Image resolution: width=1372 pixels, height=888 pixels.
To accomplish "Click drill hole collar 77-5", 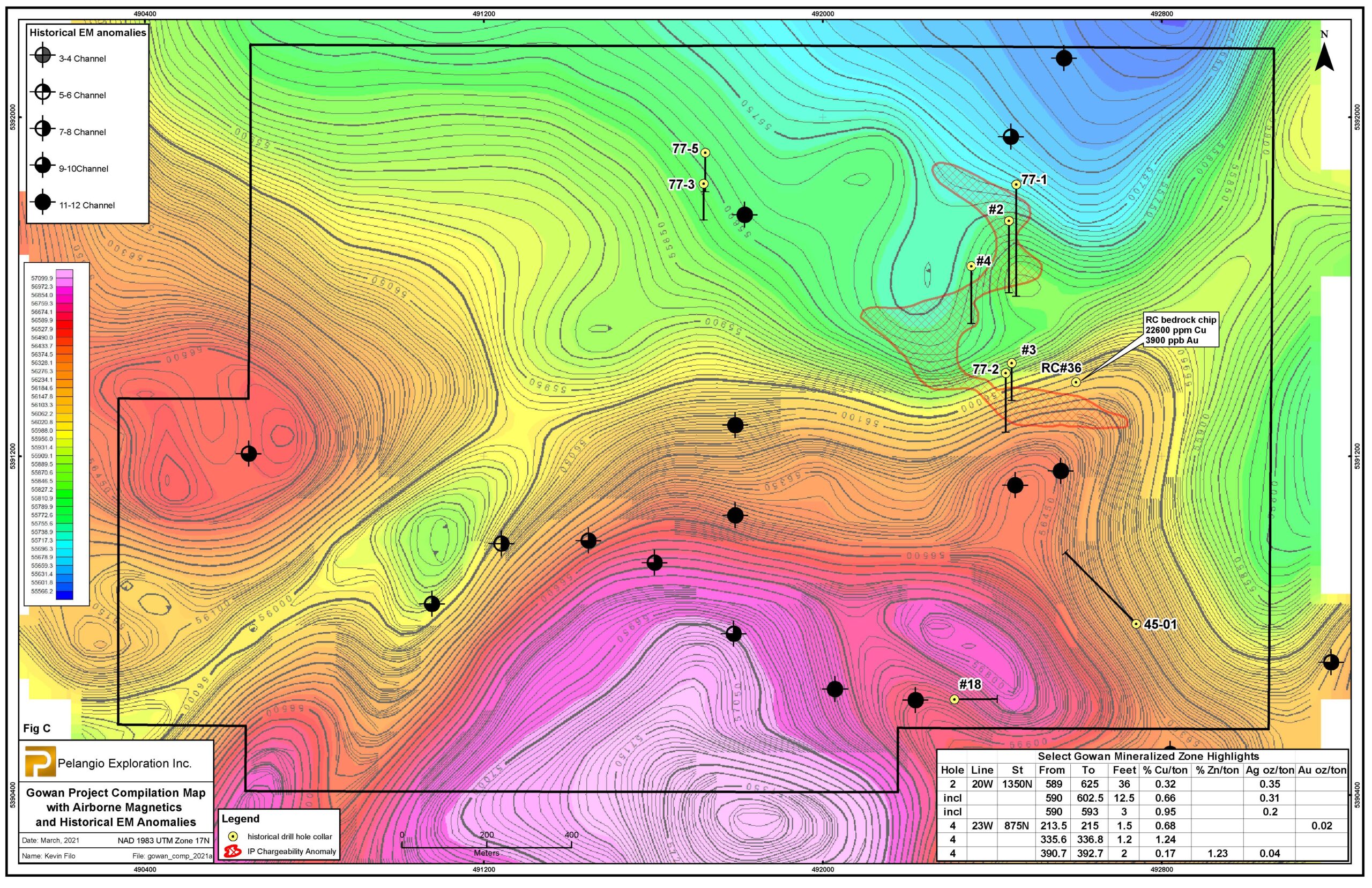I will click(x=705, y=153).
